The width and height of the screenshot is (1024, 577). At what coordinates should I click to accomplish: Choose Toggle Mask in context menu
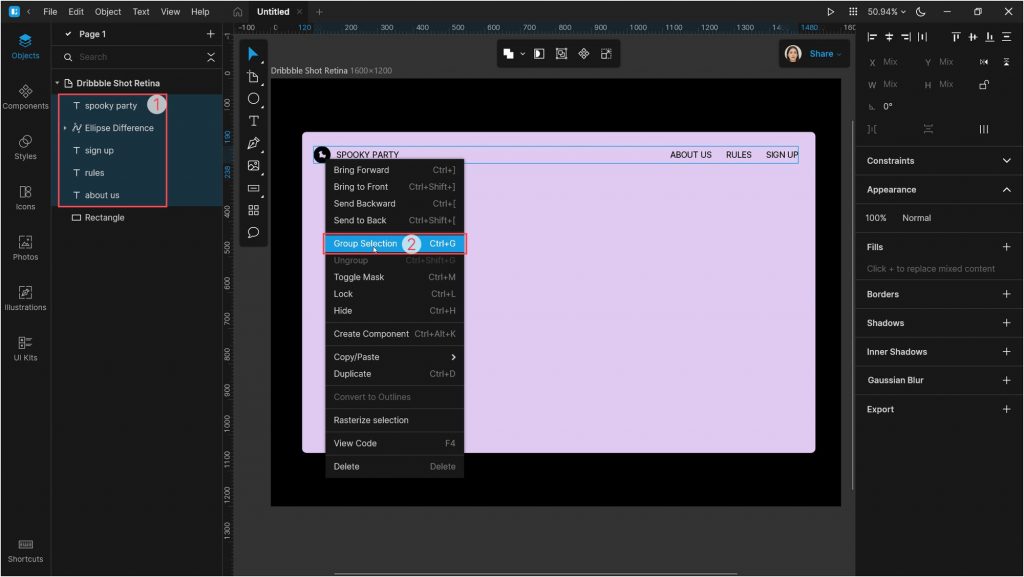394,277
